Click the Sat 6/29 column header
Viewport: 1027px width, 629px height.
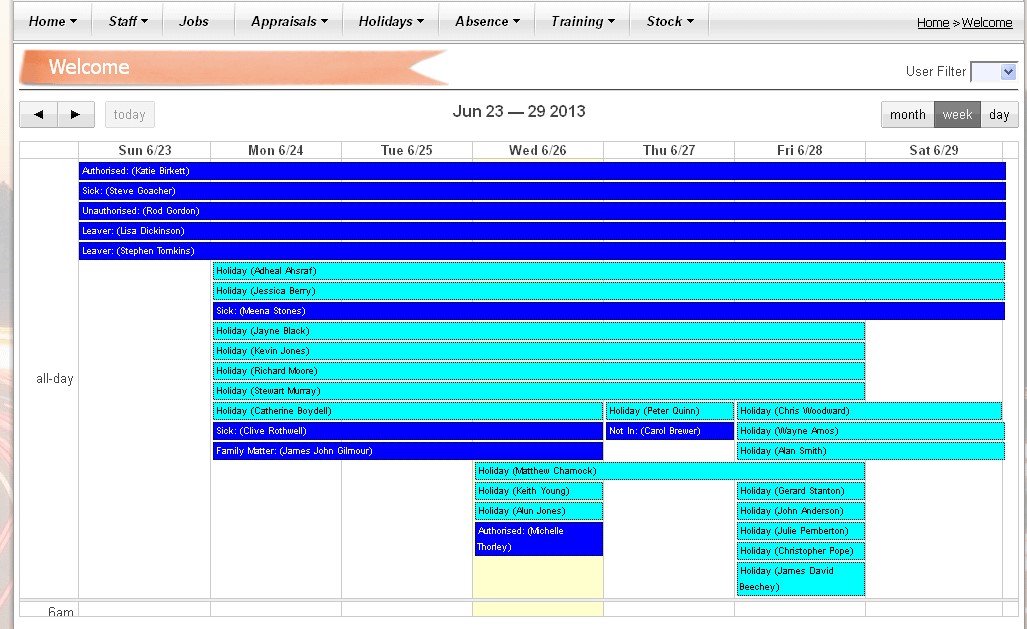[x=934, y=150]
